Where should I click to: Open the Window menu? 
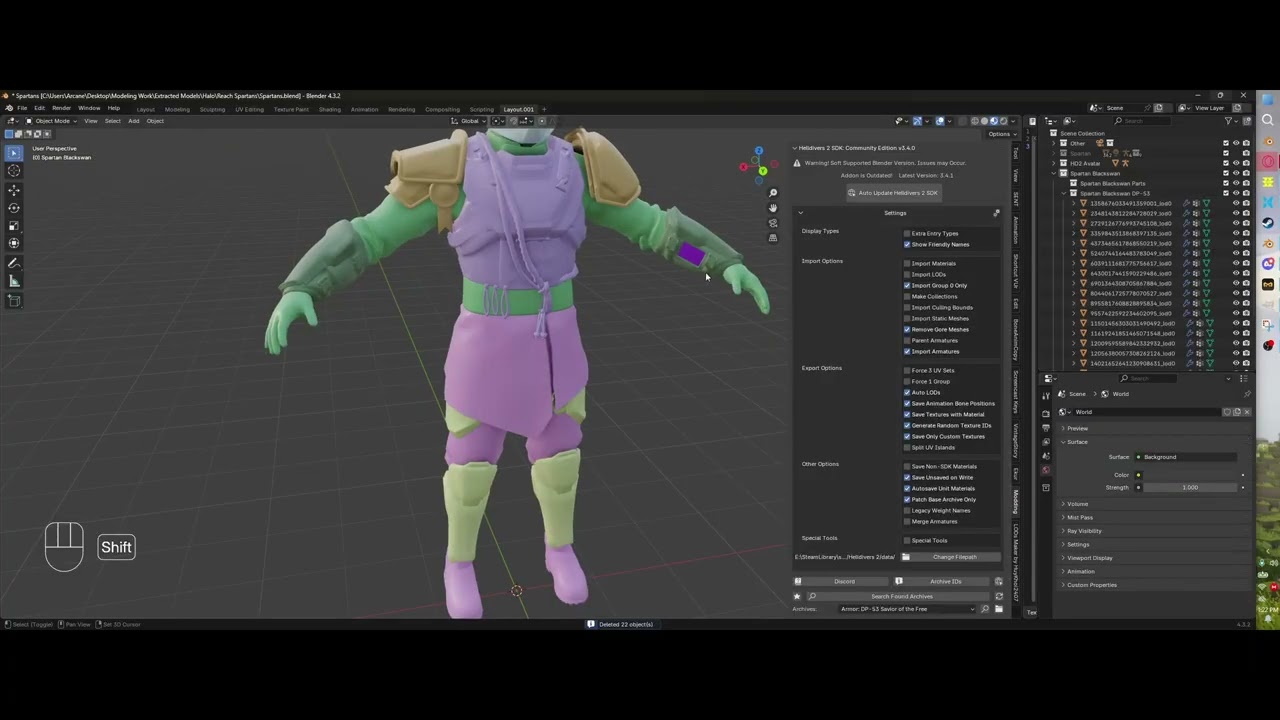(x=89, y=108)
